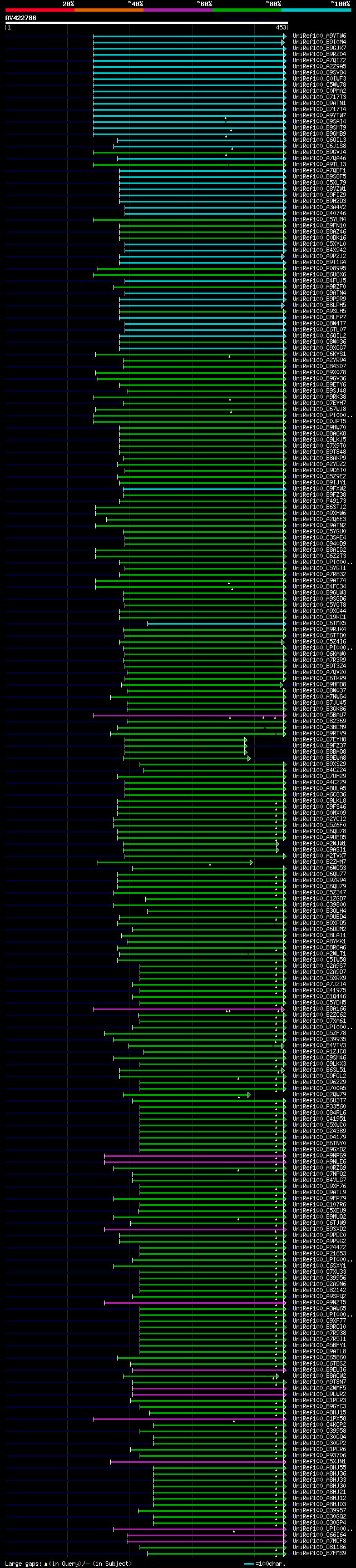Click the white query sequence bar
Screen dimensions: 356x1568
click(x=147, y=22)
